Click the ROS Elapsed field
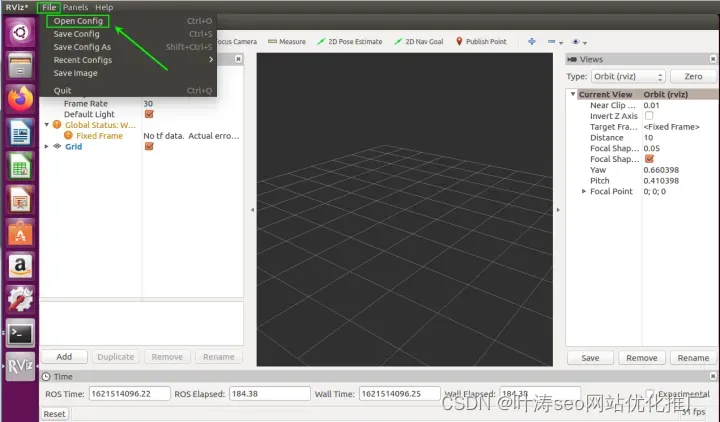 [270, 394]
